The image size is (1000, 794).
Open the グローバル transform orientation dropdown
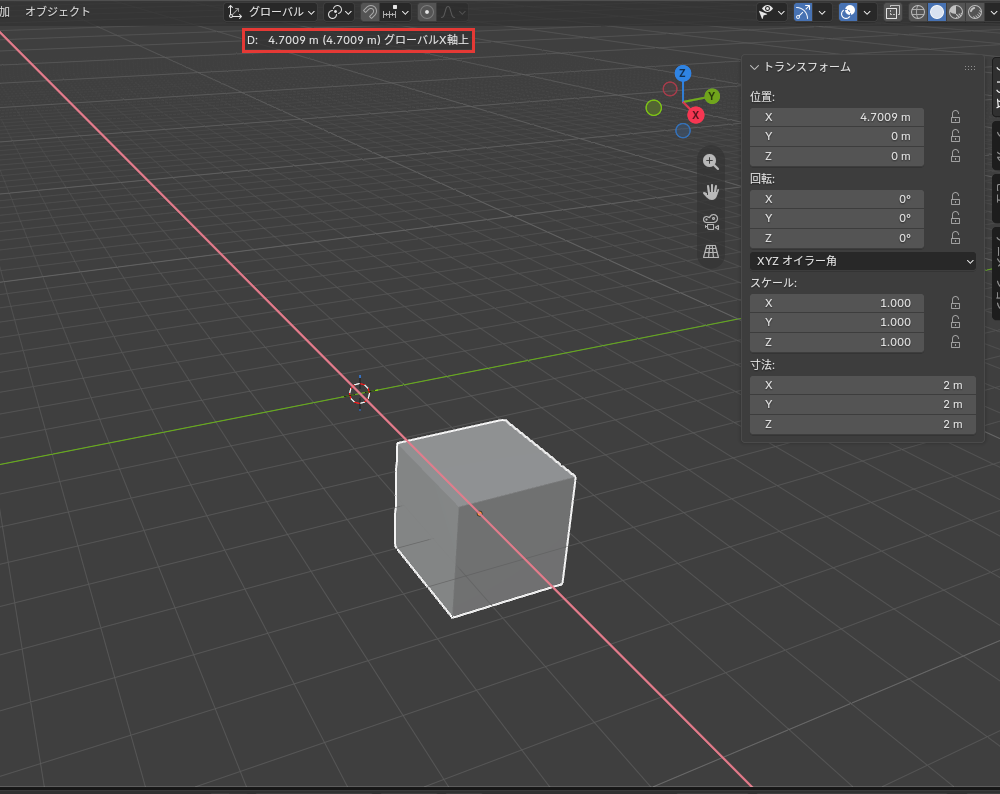point(272,12)
